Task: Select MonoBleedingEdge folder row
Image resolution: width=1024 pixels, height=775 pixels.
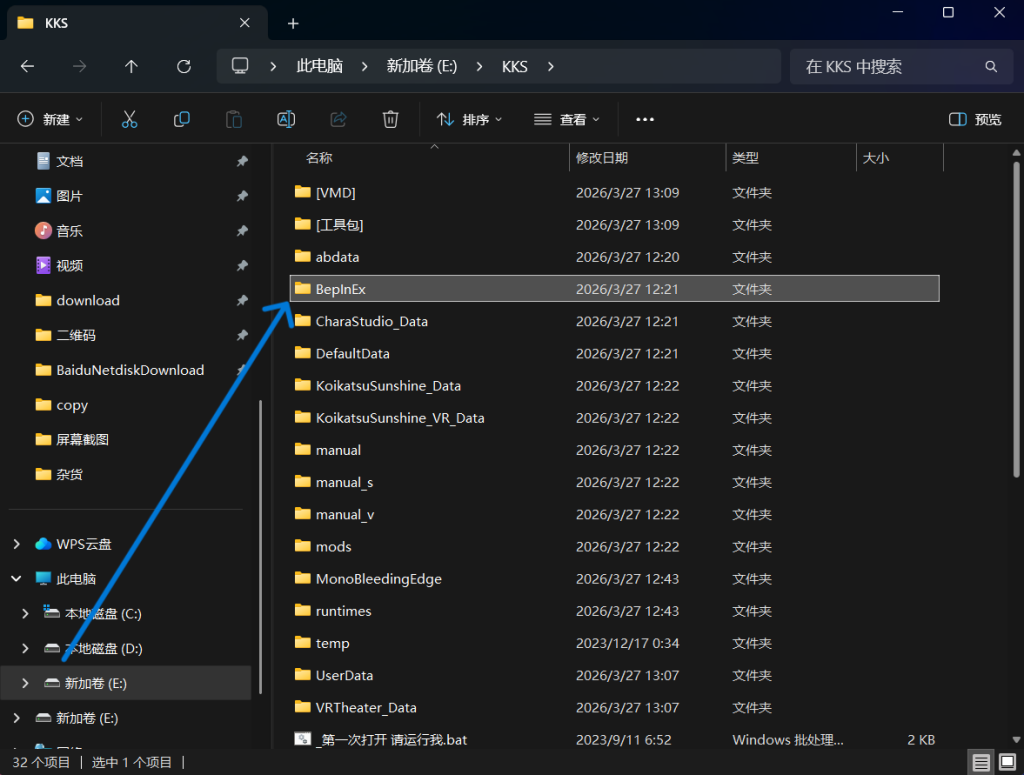Action: (x=615, y=578)
